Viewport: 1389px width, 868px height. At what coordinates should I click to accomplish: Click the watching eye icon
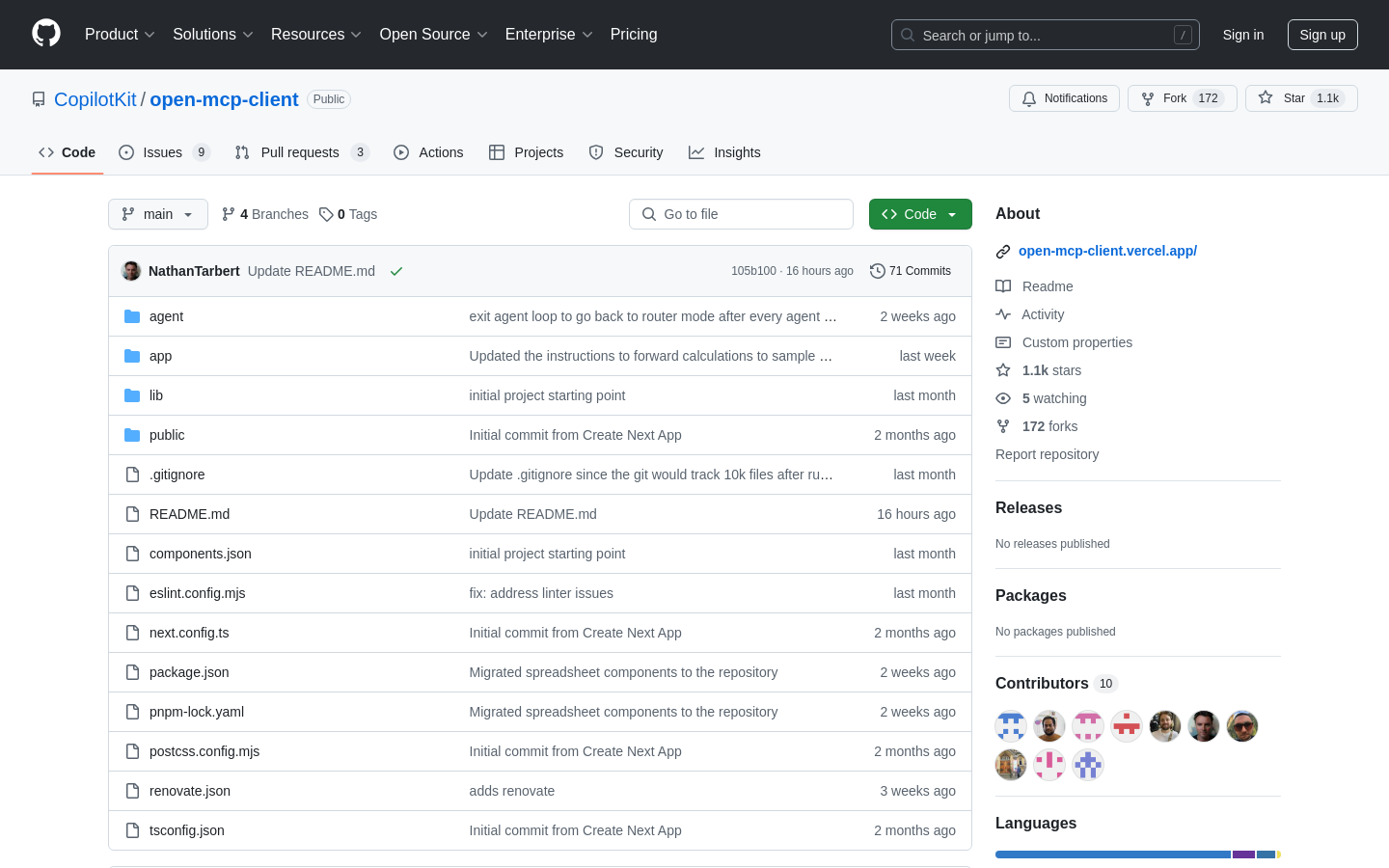[x=1003, y=398]
